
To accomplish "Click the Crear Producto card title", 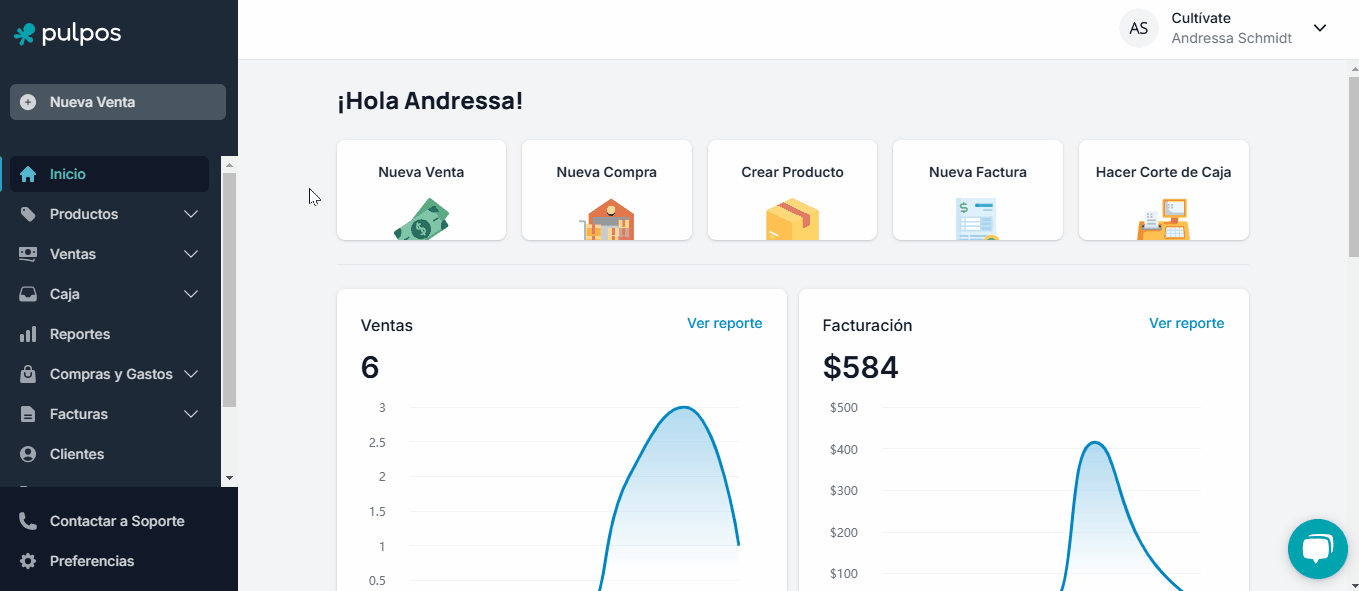I will pyautogui.click(x=792, y=172).
